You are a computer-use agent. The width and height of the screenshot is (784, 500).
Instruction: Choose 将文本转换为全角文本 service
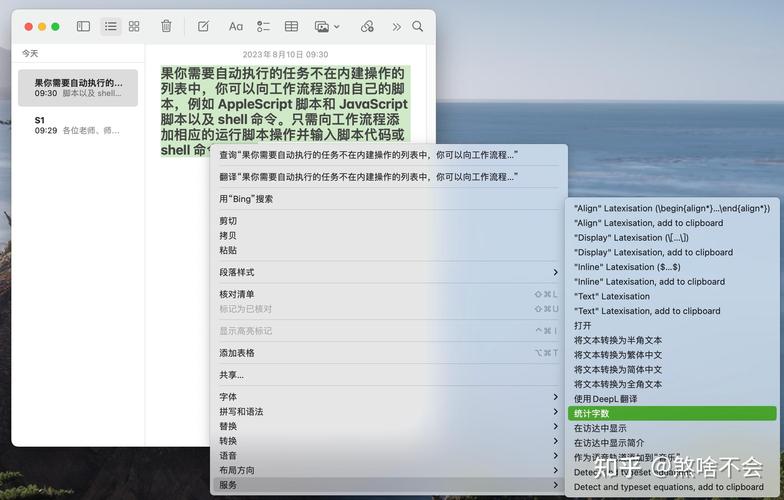672,384
